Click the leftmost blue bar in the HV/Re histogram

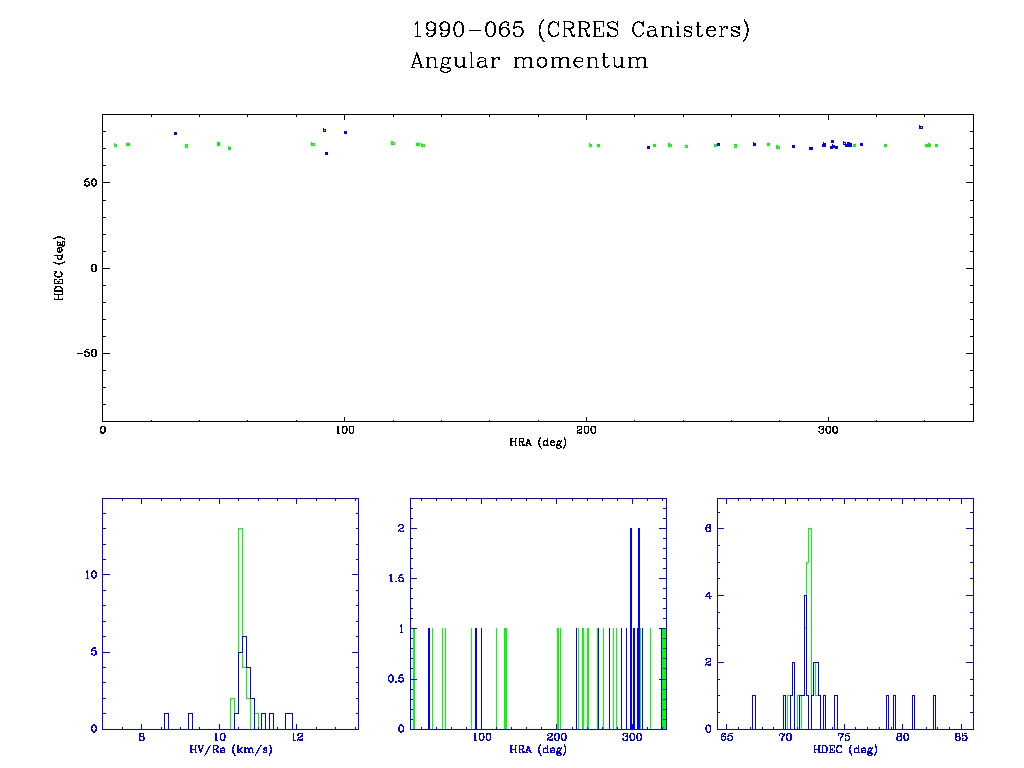point(166,720)
